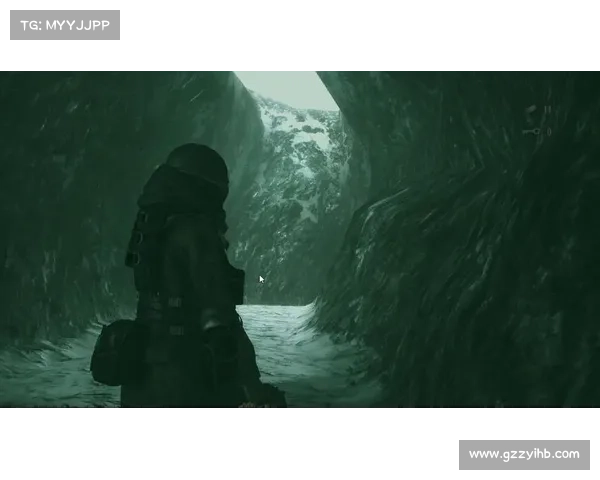This screenshot has height=480, width=600.
Task: Click the key count value 0
Action: (x=549, y=132)
